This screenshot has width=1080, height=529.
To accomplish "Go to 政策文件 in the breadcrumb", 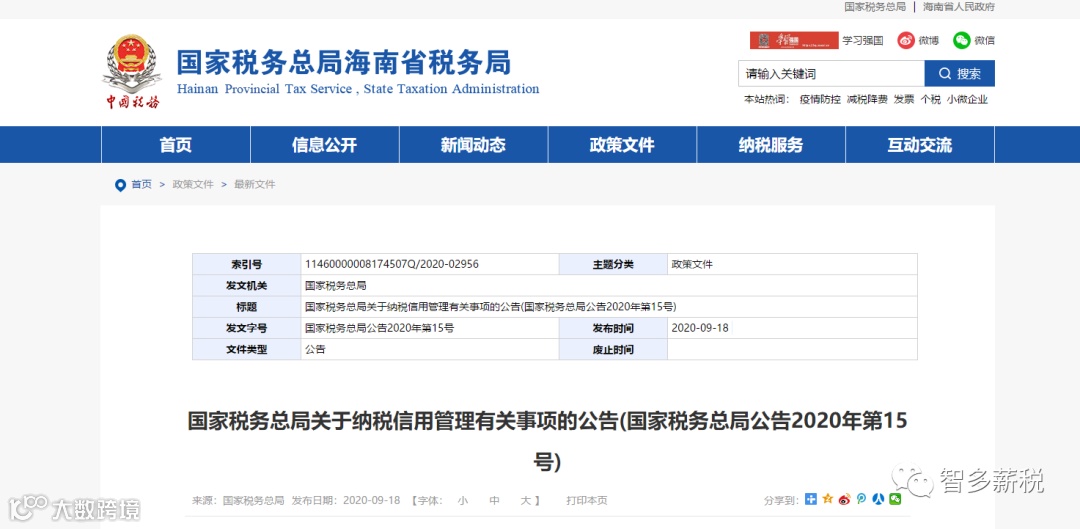I will [x=193, y=185].
